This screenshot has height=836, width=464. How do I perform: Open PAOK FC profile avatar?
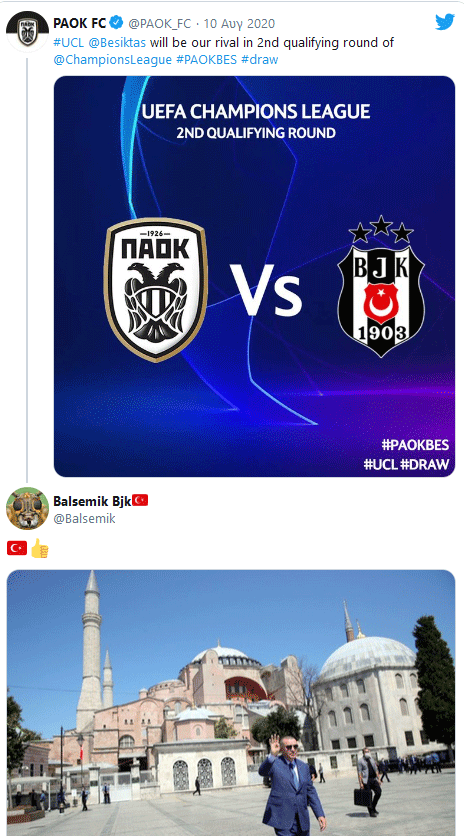tap(27, 31)
